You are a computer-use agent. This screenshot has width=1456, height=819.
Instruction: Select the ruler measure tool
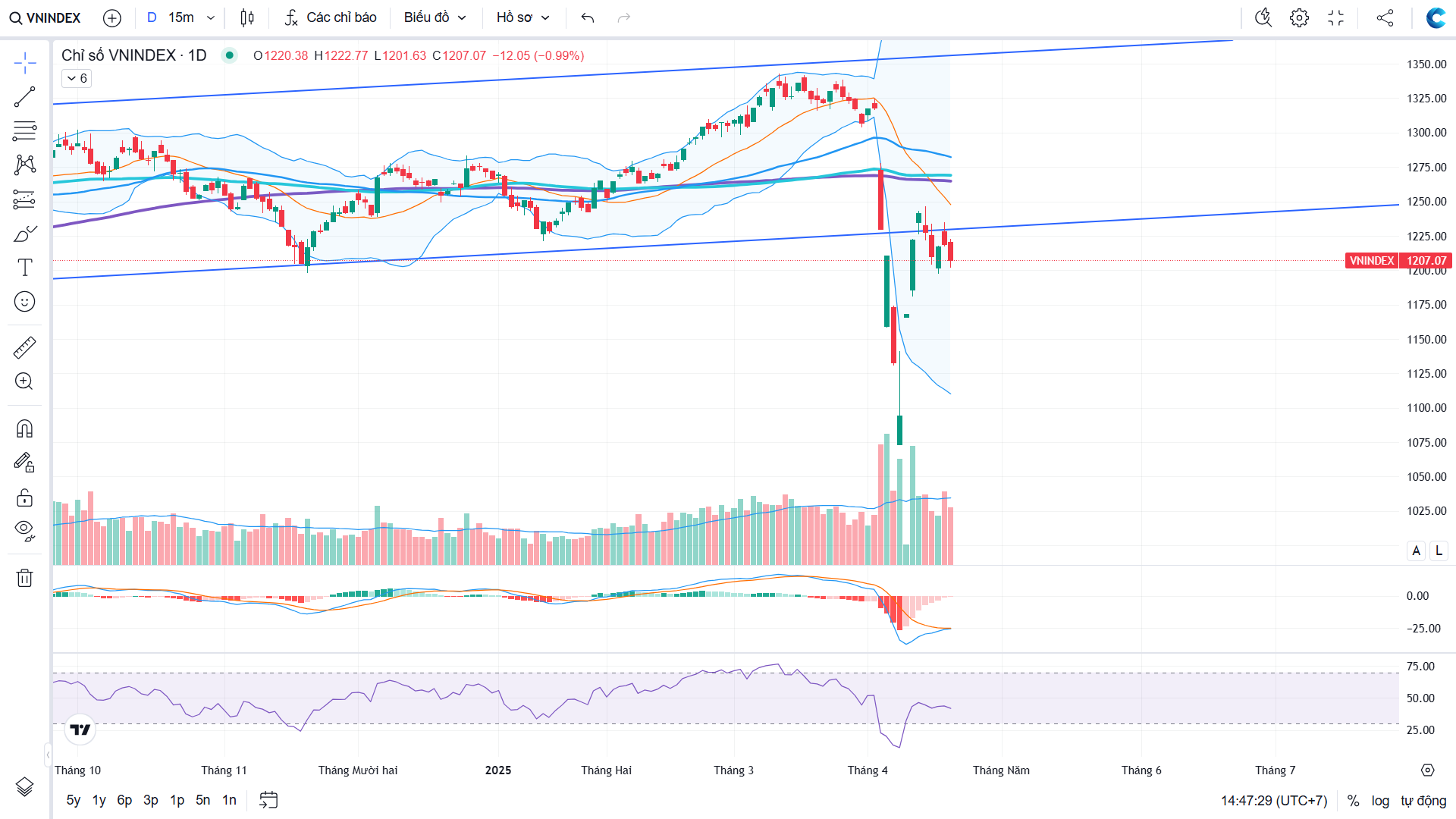coord(24,347)
